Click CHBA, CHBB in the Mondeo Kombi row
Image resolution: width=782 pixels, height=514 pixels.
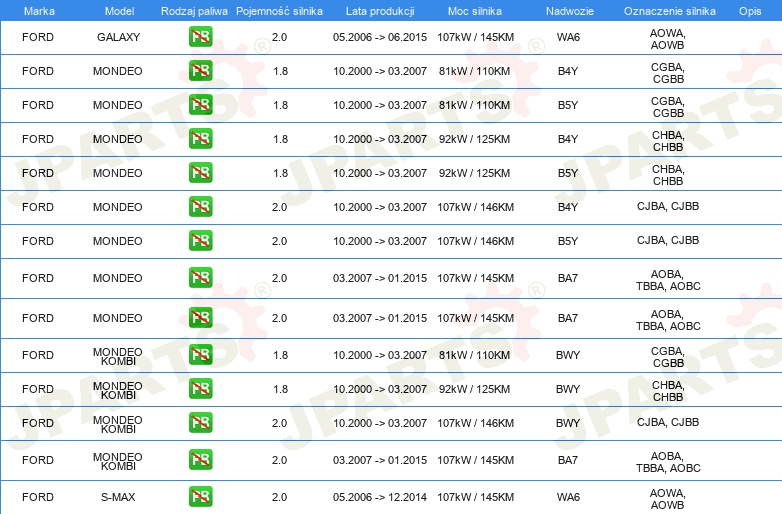pos(668,390)
